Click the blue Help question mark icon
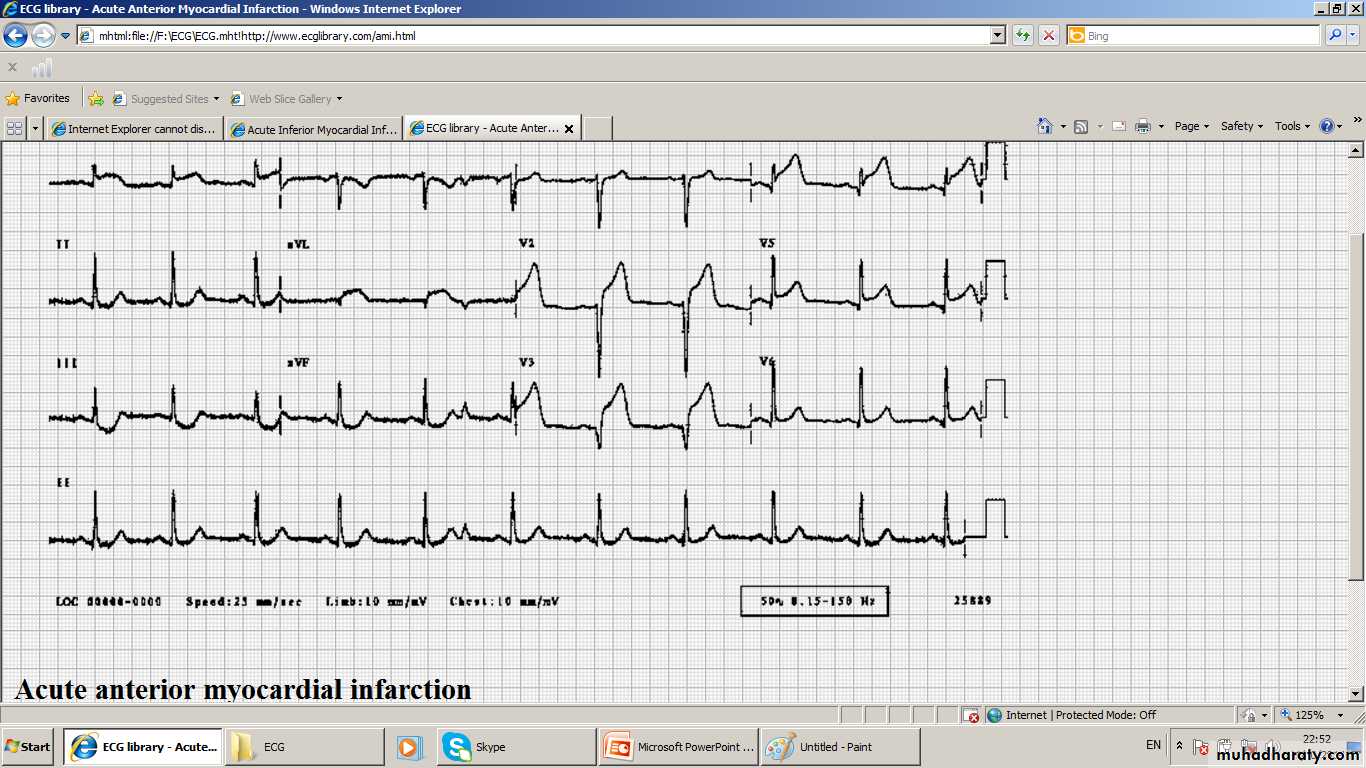The image size is (1366, 768). point(1327,126)
